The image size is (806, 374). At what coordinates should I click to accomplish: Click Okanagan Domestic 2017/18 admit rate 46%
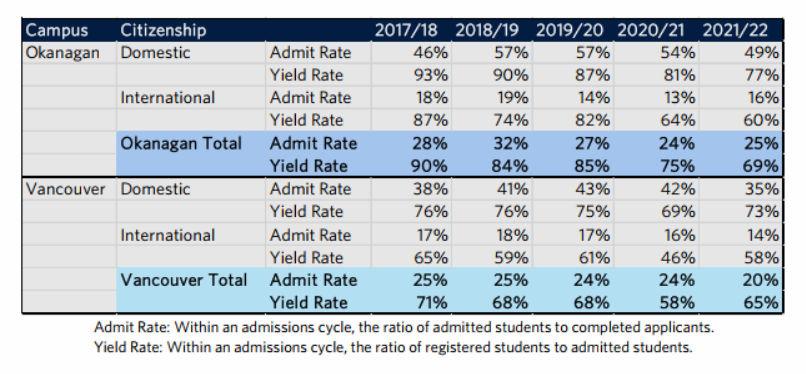(430, 52)
